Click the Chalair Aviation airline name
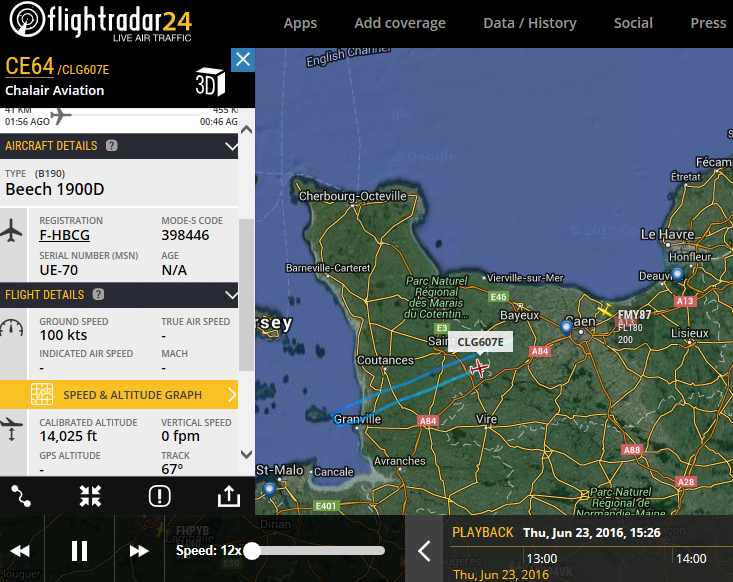Viewport: 733px width, 582px height. point(55,90)
